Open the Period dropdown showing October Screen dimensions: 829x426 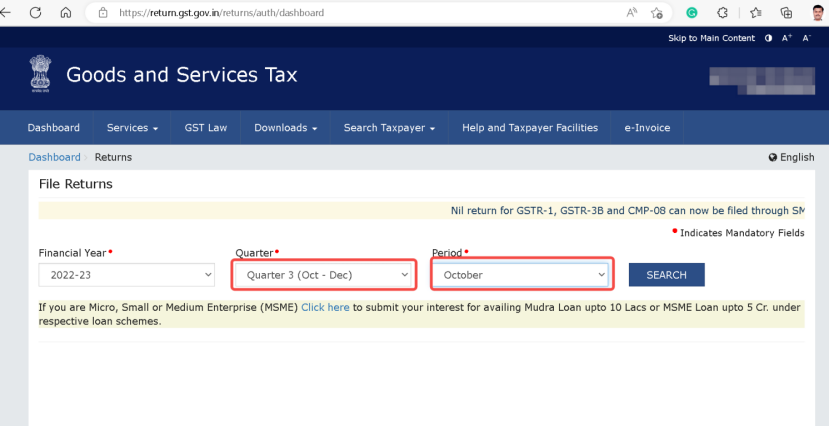521,275
